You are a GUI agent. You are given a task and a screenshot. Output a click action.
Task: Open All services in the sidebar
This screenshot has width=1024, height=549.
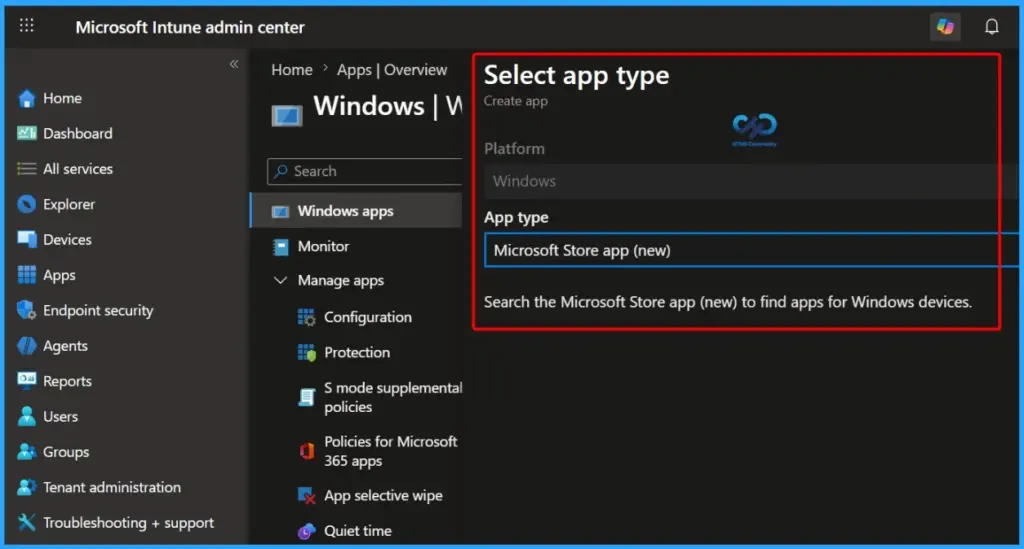click(x=78, y=169)
